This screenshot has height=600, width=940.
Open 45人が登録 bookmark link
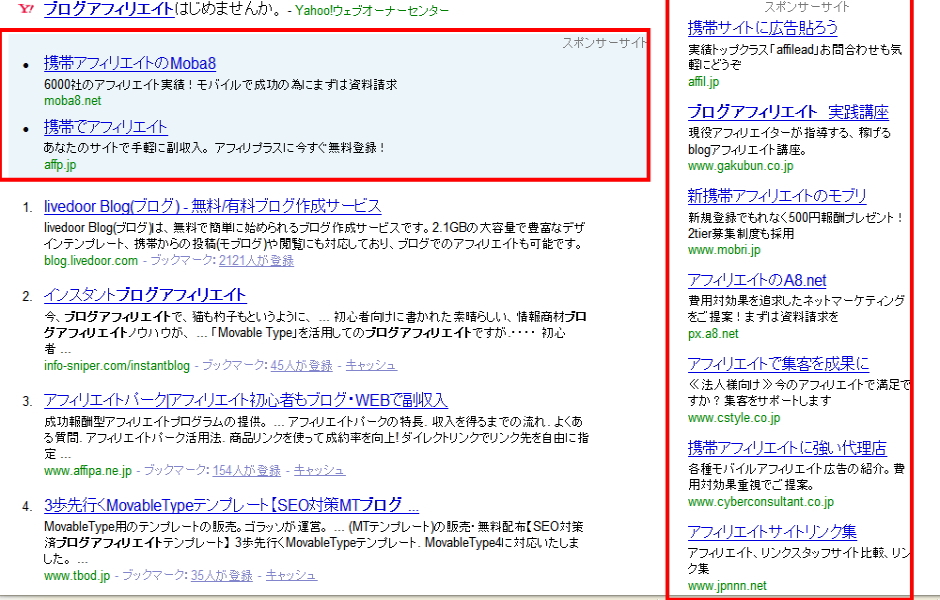coord(302,366)
